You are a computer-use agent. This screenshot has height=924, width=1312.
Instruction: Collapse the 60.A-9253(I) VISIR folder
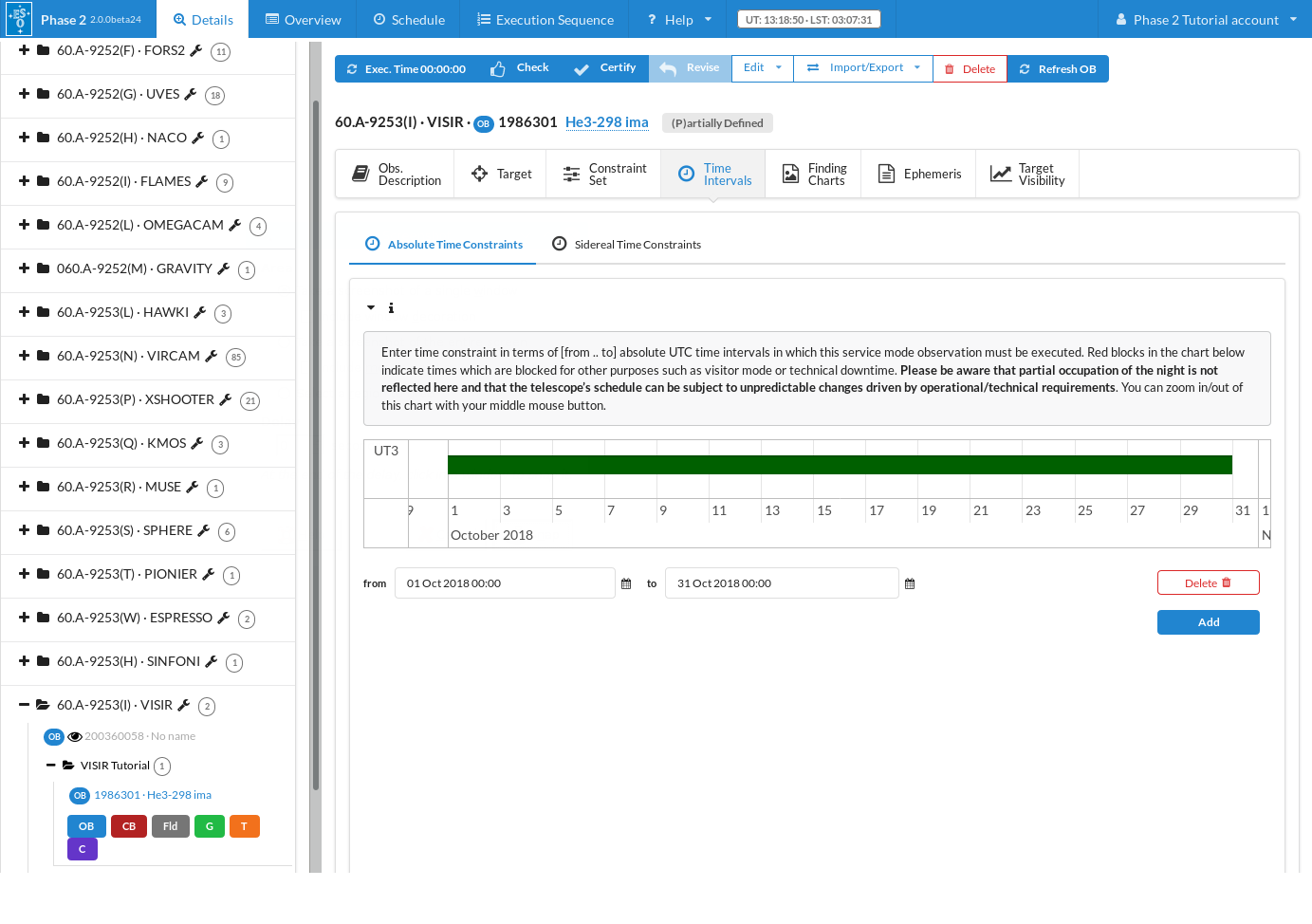tap(25, 705)
